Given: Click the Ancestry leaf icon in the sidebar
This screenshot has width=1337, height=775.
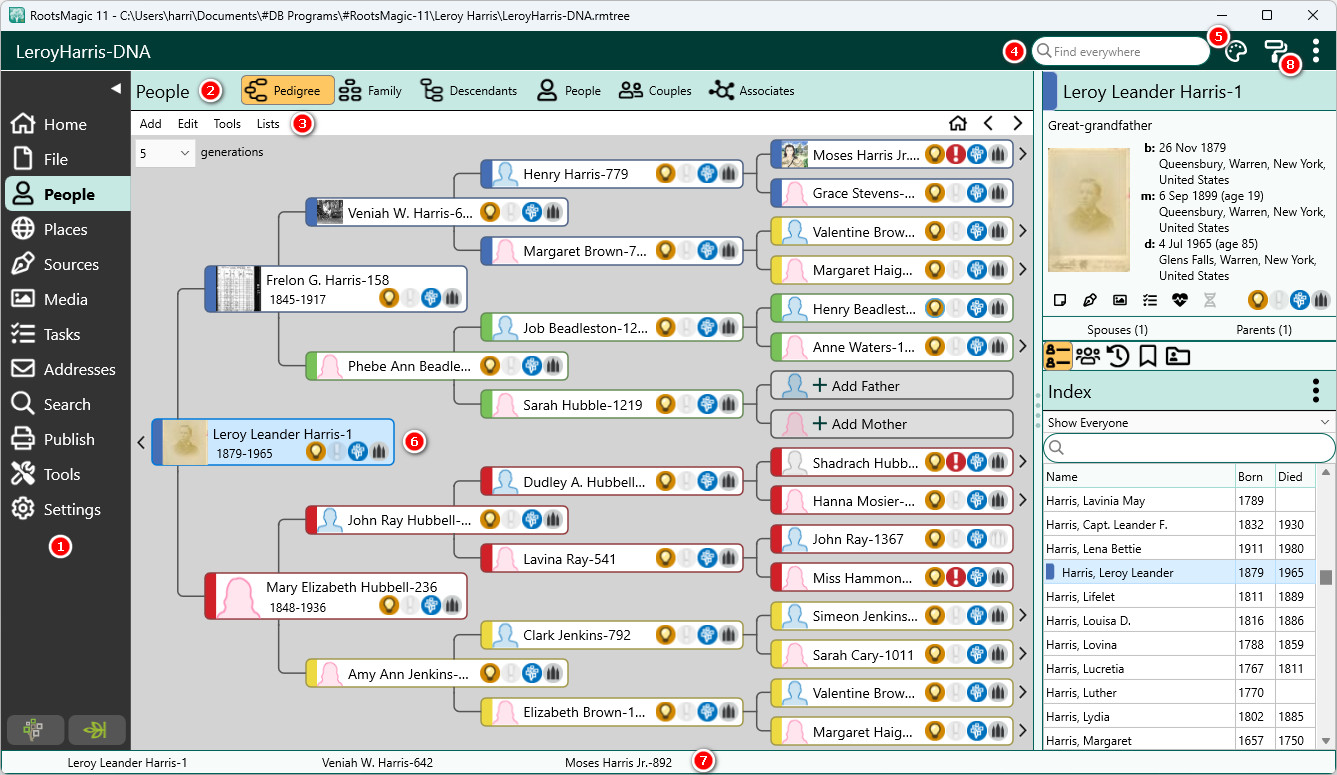Looking at the screenshot, I should [97, 730].
